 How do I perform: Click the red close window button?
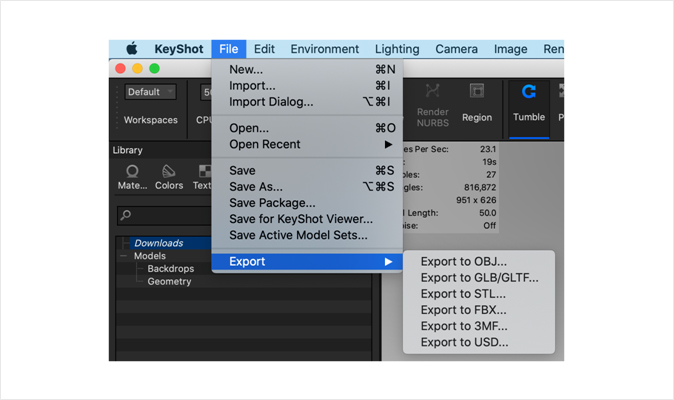tap(120, 68)
